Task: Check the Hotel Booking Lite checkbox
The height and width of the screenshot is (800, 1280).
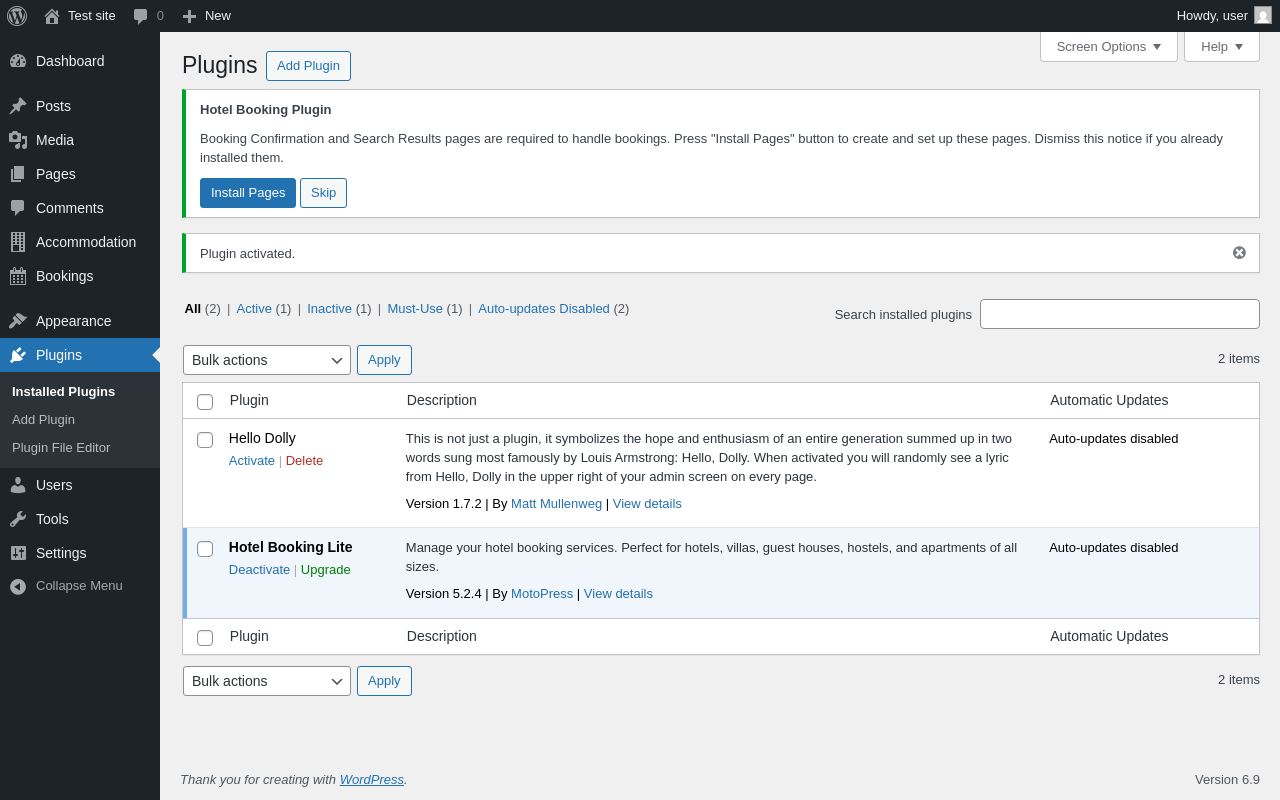Action: coord(205,549)
